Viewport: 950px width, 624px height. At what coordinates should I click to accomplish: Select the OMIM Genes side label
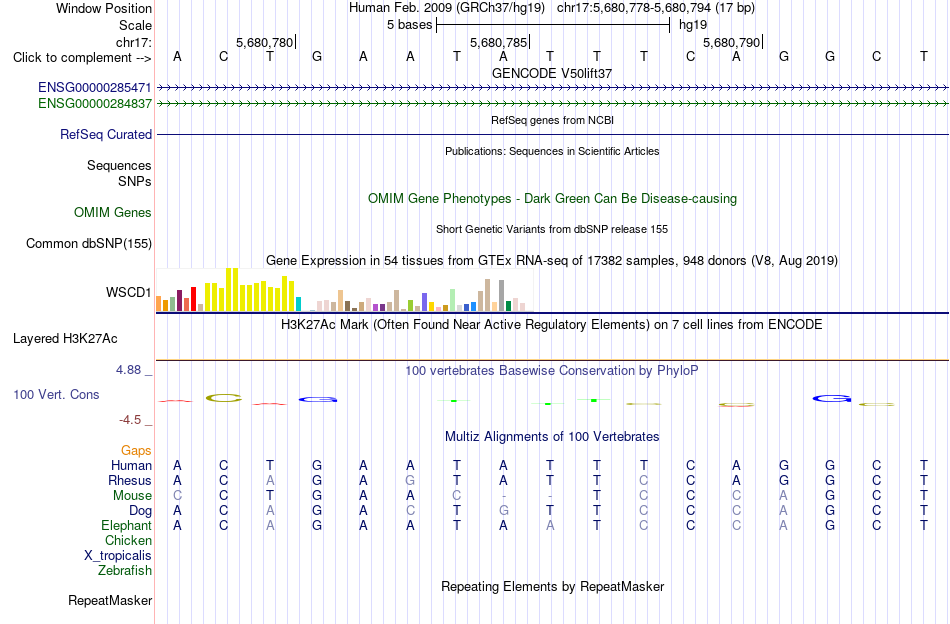(x=112, y=213)
